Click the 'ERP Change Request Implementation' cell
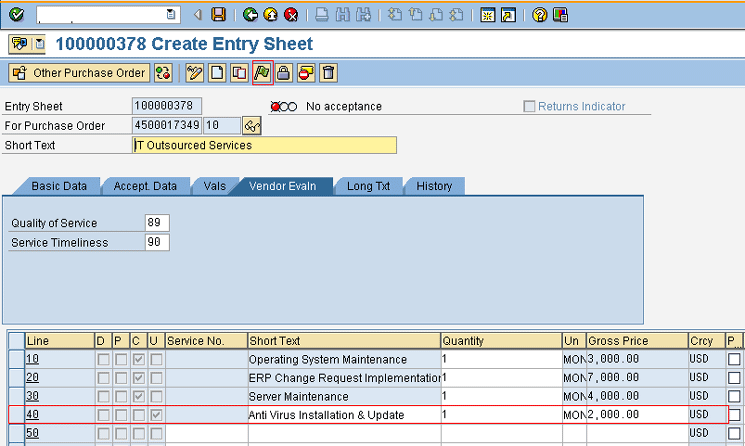This screenshot has width=745, height=446. 344,378
